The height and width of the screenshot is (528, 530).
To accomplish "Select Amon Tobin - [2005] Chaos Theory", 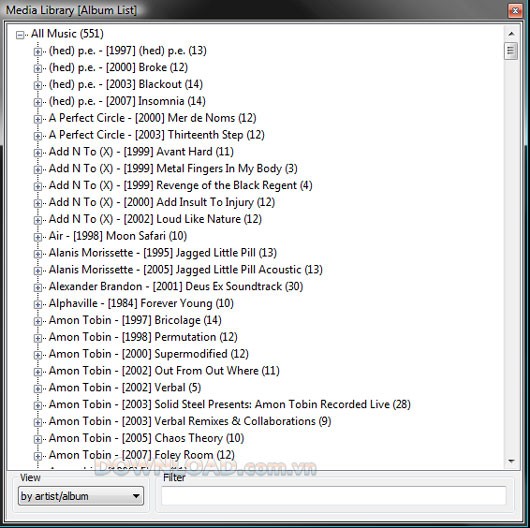I will pyautogui.click(x=146, y=438).
